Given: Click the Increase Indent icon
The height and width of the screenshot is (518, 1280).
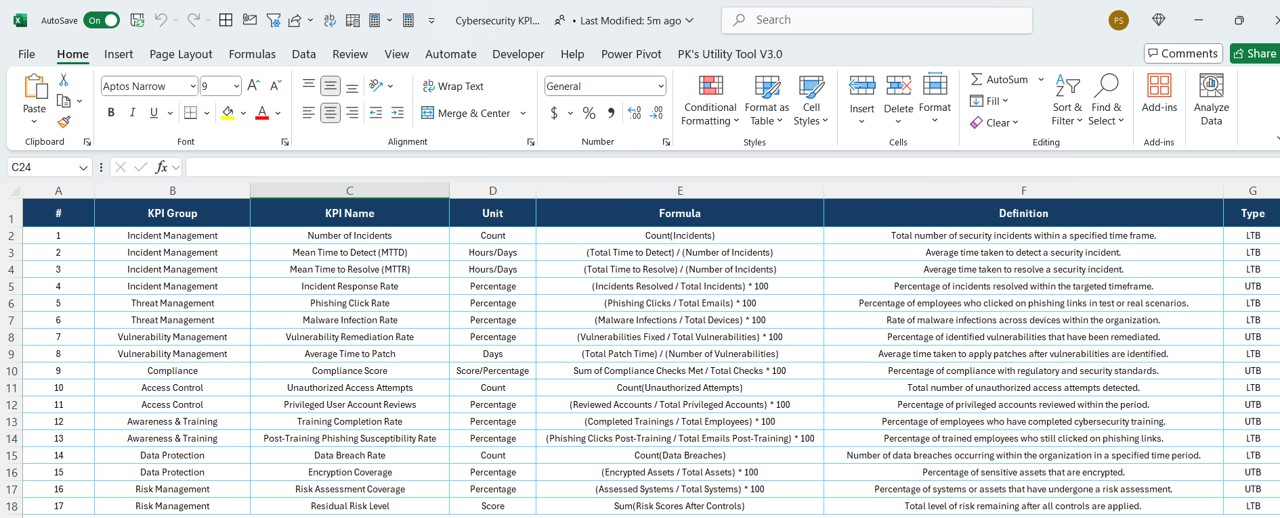Looking at the screenshot, I should pyautogui.click(x=398, y=113).
